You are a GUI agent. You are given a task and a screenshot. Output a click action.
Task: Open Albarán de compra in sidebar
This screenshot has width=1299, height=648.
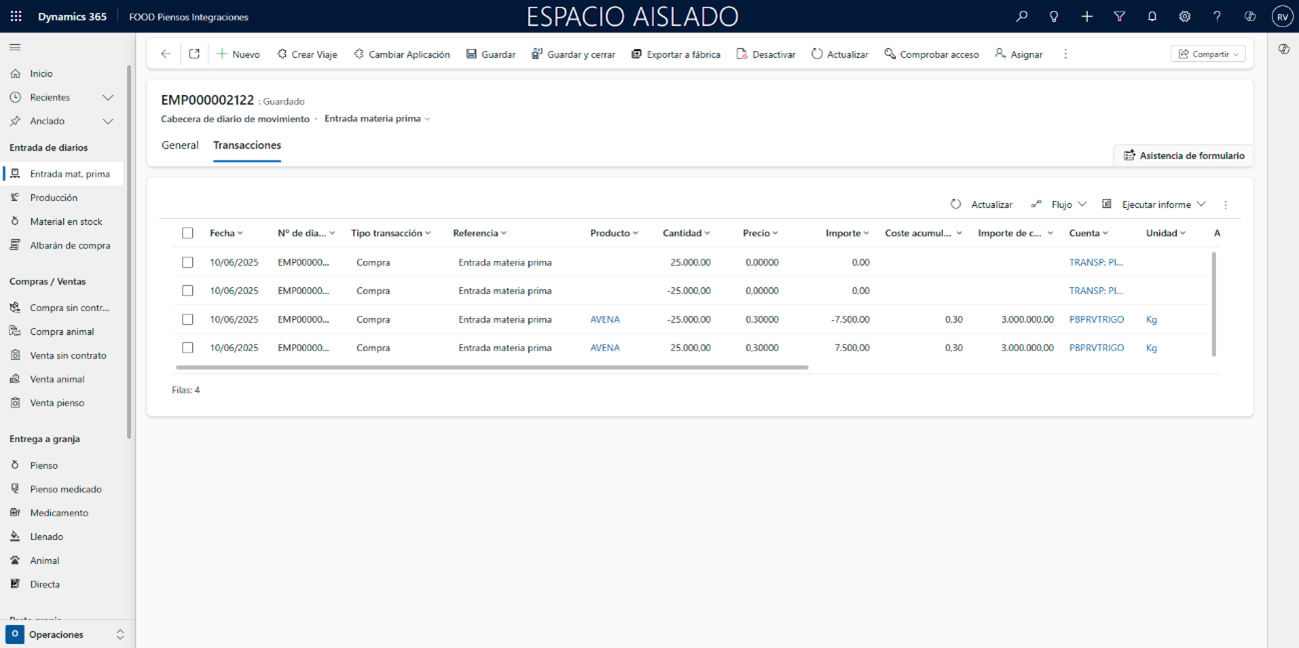(x=69, y=245)
